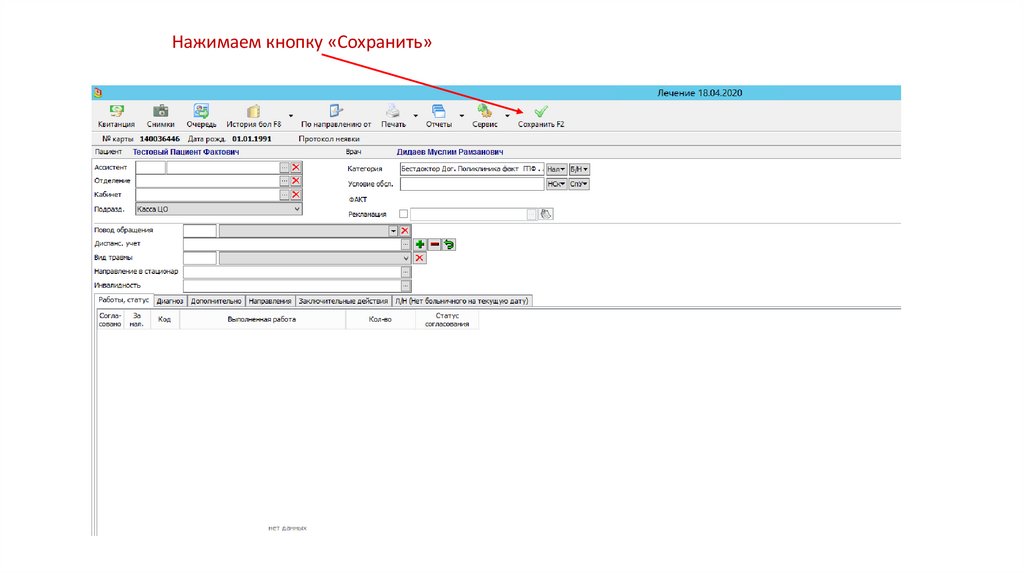
Task: Open Заключительные действия tab
Action: 344,301
